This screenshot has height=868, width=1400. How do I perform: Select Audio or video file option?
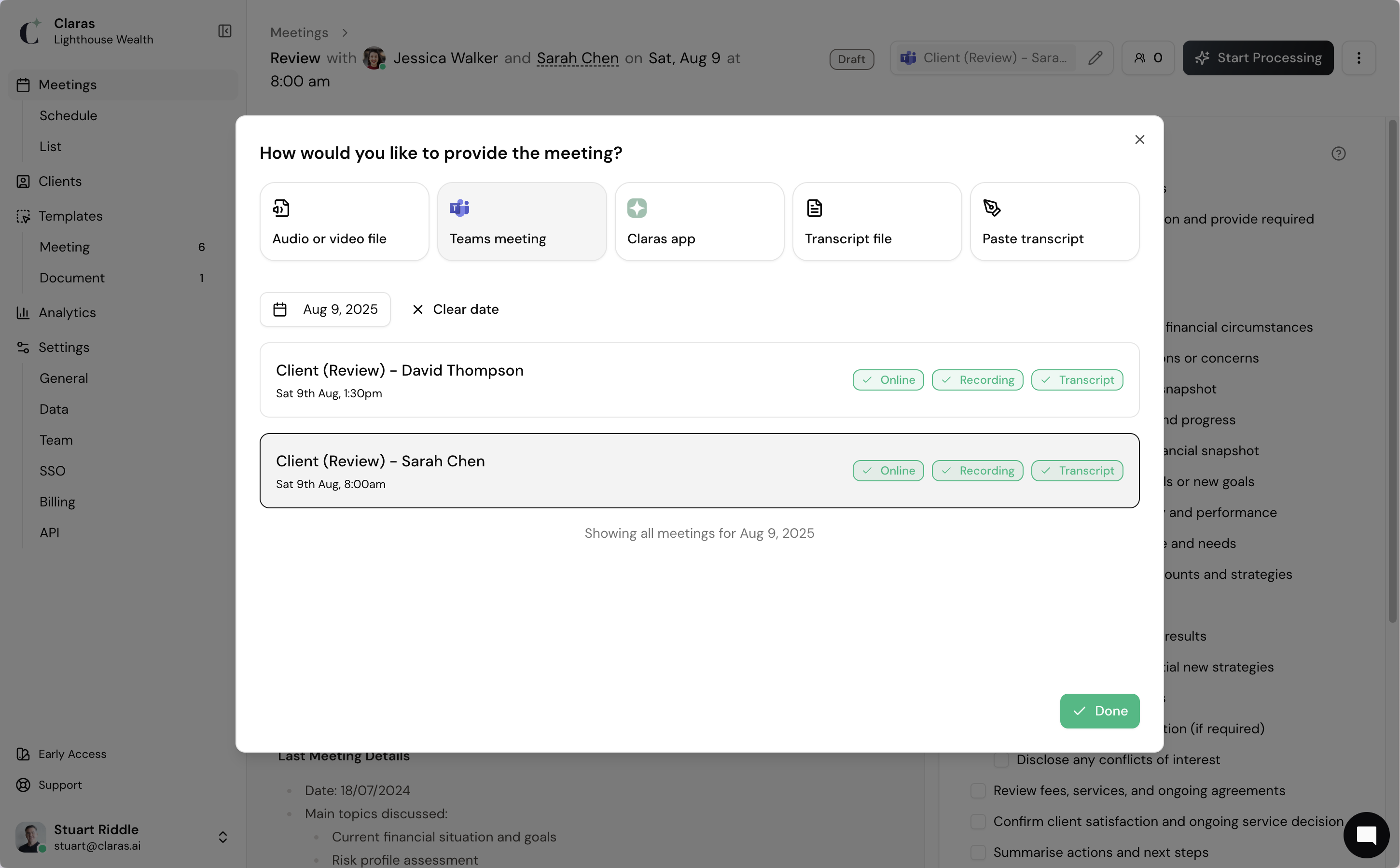point(344,222)
